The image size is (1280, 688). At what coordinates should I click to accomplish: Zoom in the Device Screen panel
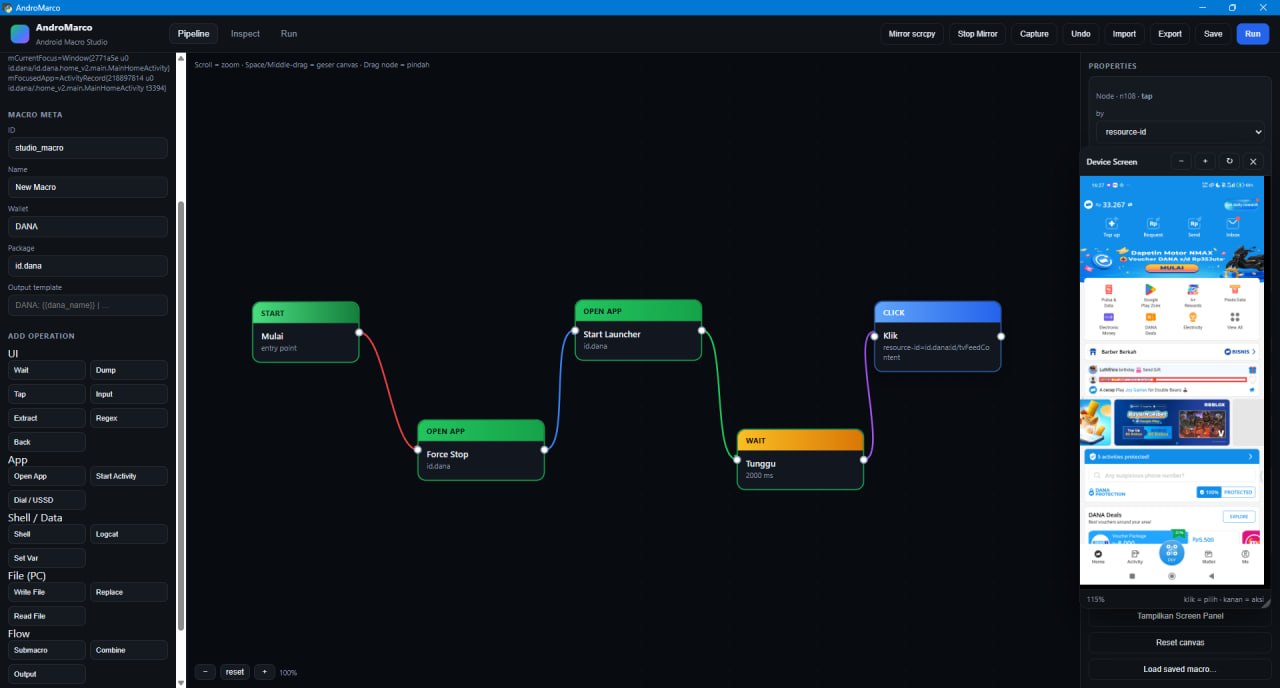[1205, 161]
